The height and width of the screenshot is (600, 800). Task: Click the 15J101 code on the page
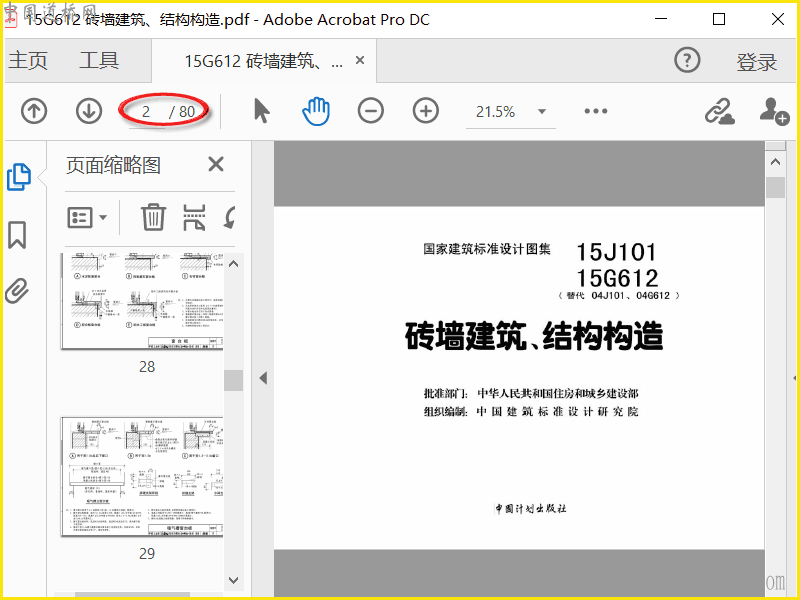[x=616, y=252]
